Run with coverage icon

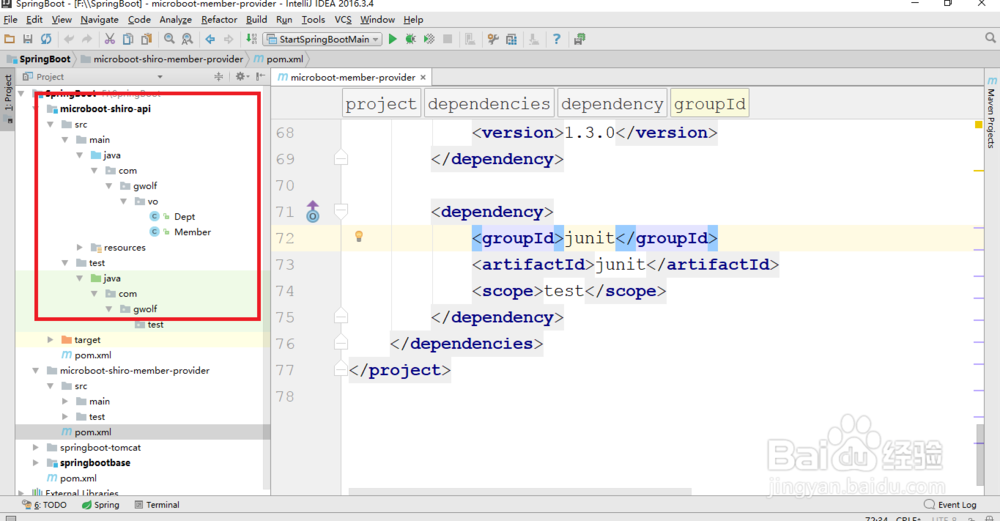coord(429,39)
